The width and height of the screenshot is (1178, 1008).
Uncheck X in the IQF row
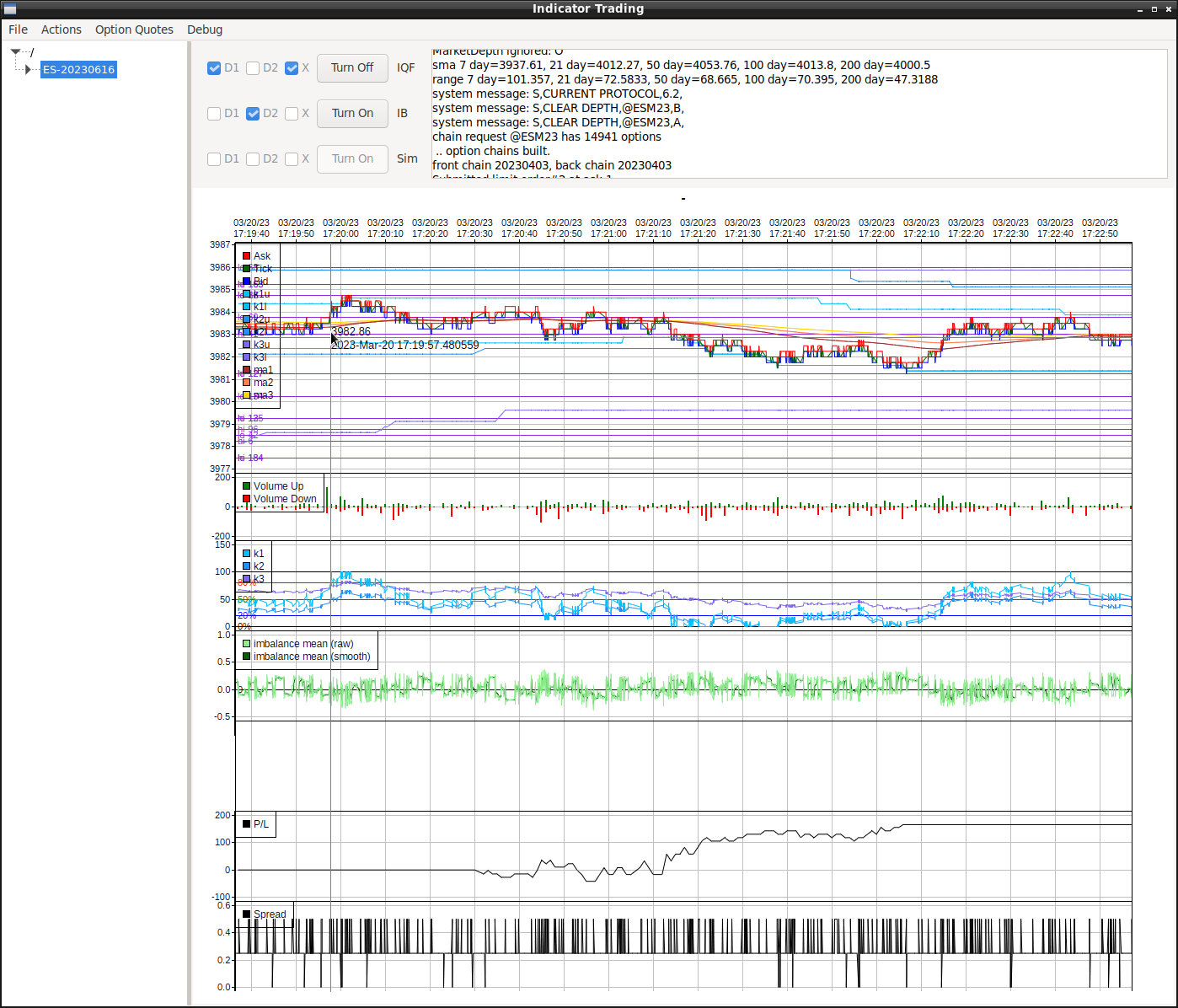click(x=292, y=68)
